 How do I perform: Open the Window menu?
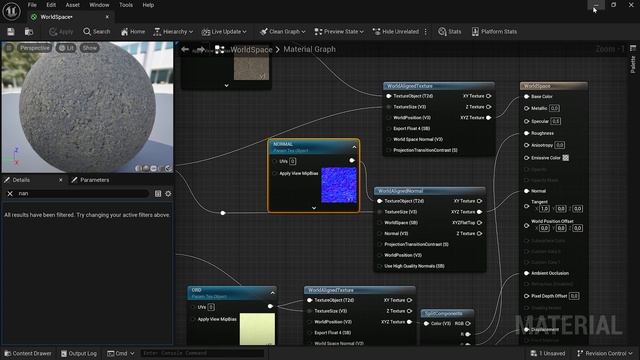pyautogui.click(x=99, y=5)
